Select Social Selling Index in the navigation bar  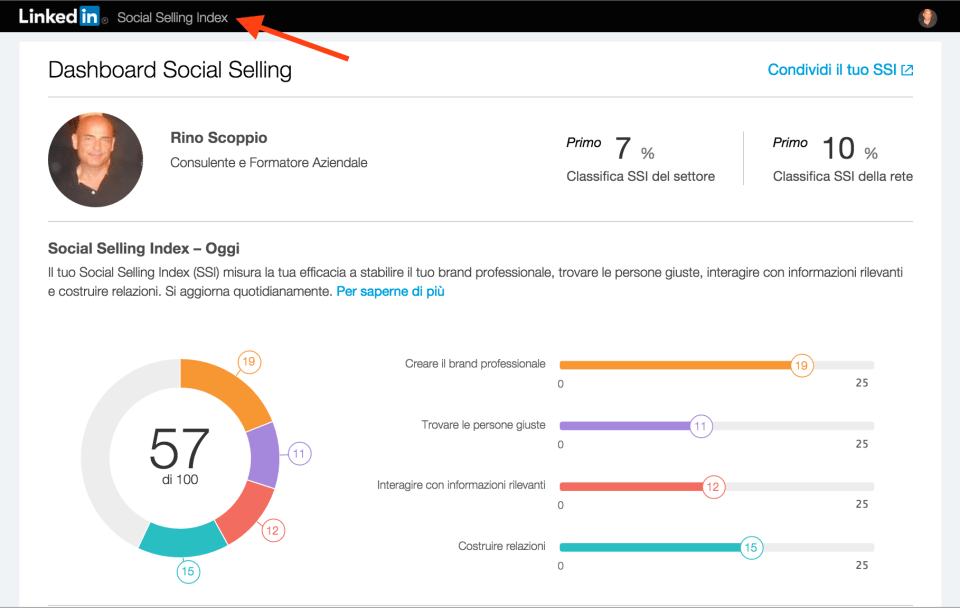(x=172, y=17)
